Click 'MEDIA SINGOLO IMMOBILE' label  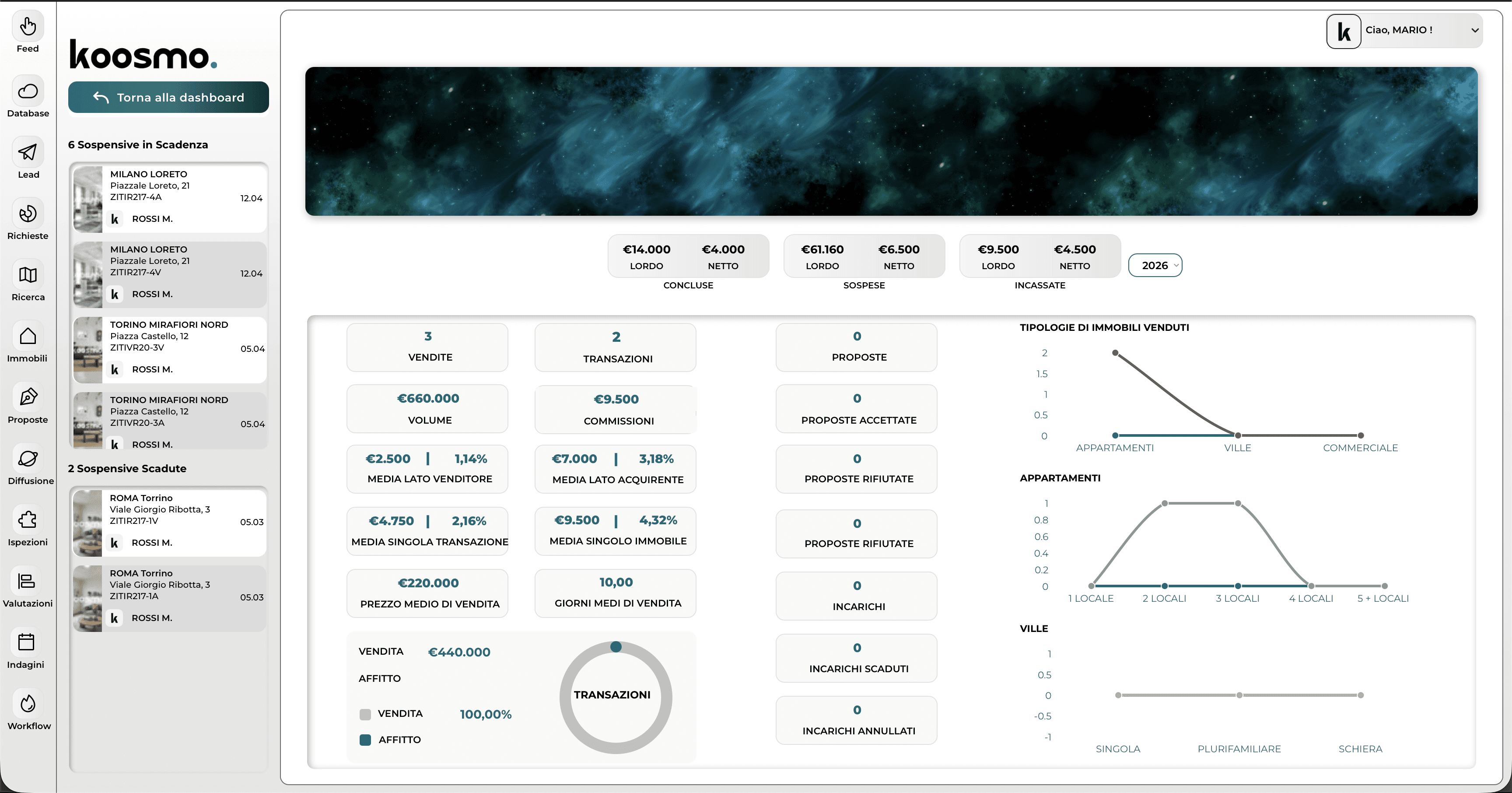coord(618,541)
